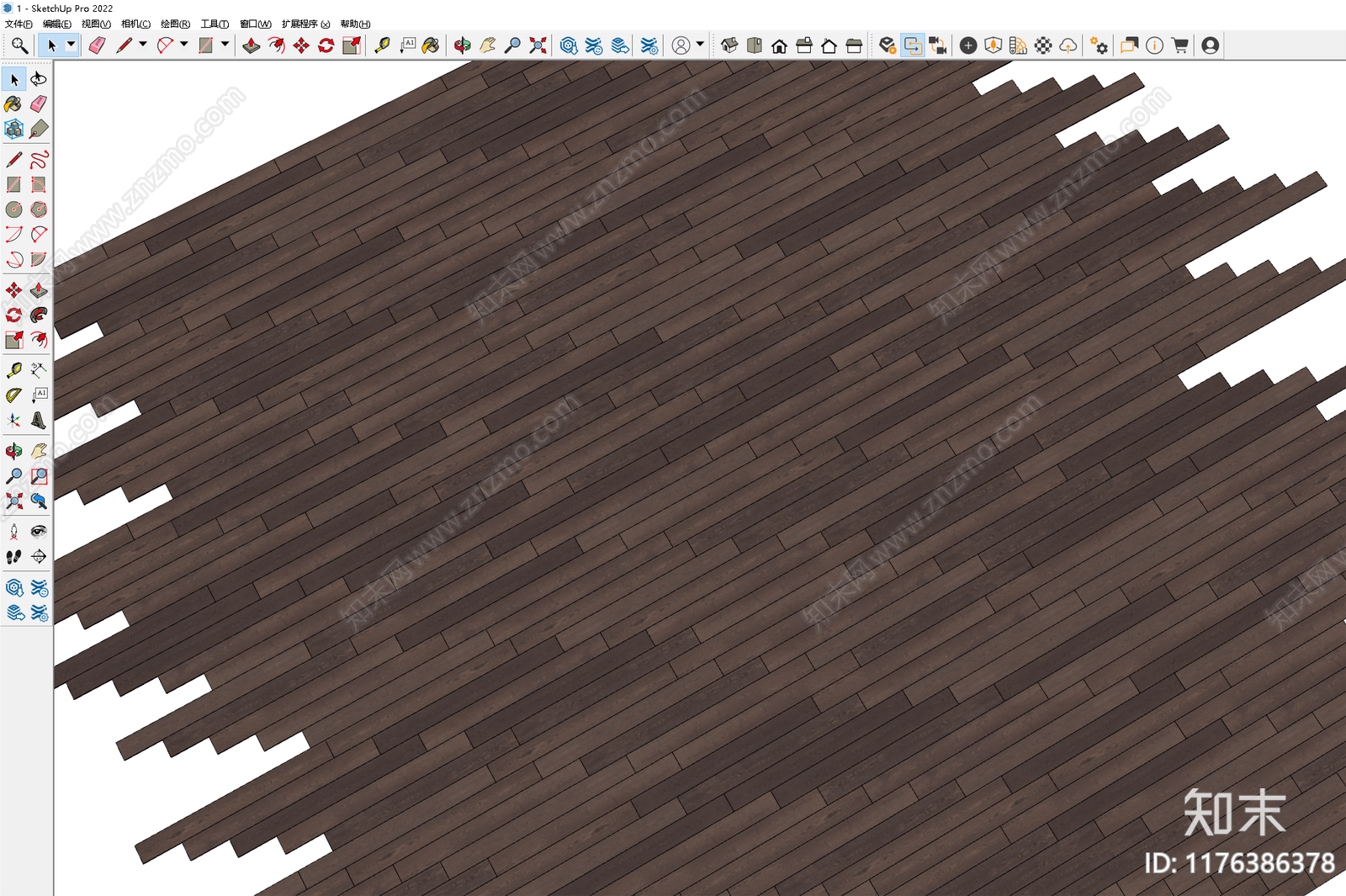Expand the Select tool dropdown arrow
This screenshot has height=896, width=1346.
(x=72, y=45)
